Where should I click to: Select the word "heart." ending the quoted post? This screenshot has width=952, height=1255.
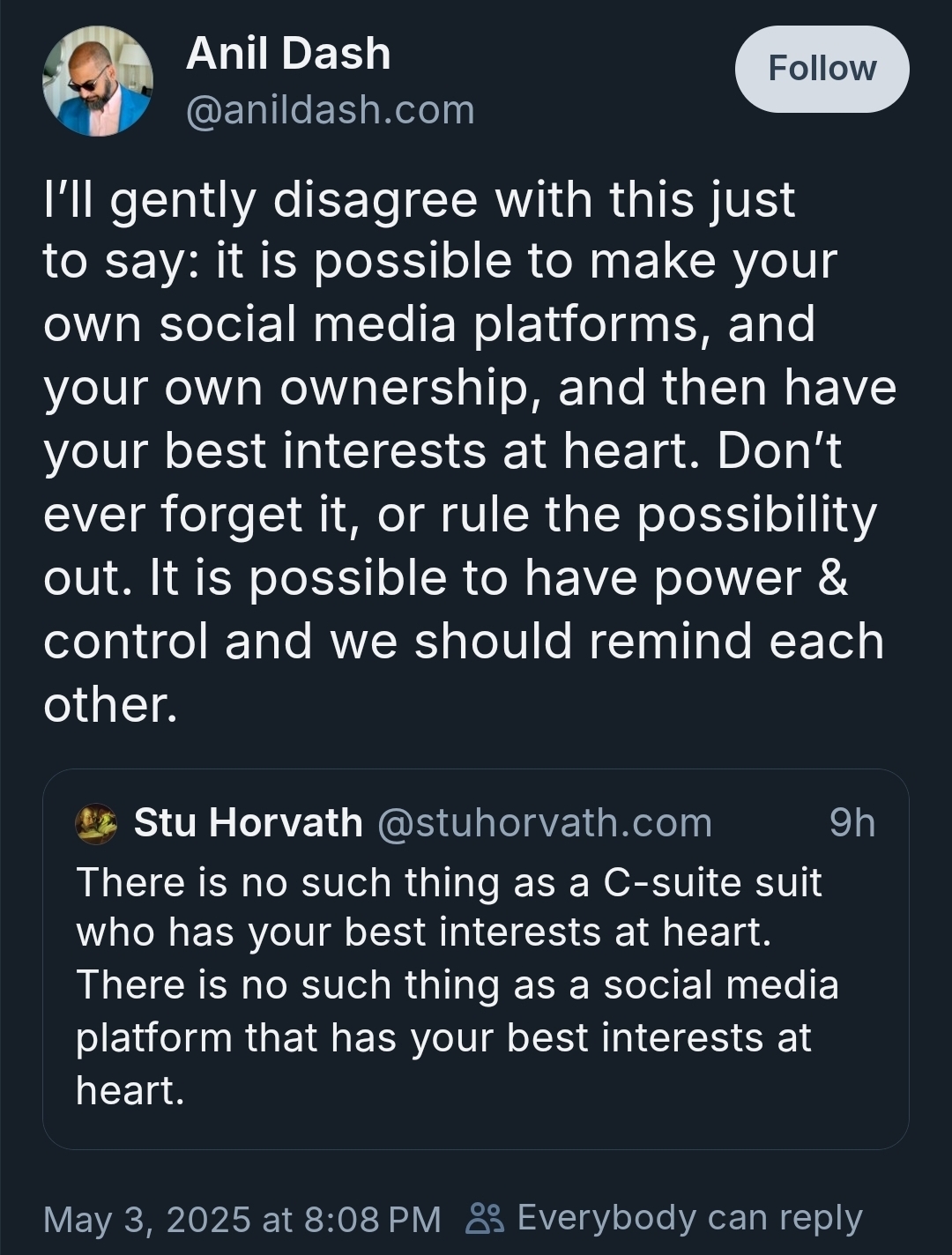pyautogui.click(x=130, y=1091)
